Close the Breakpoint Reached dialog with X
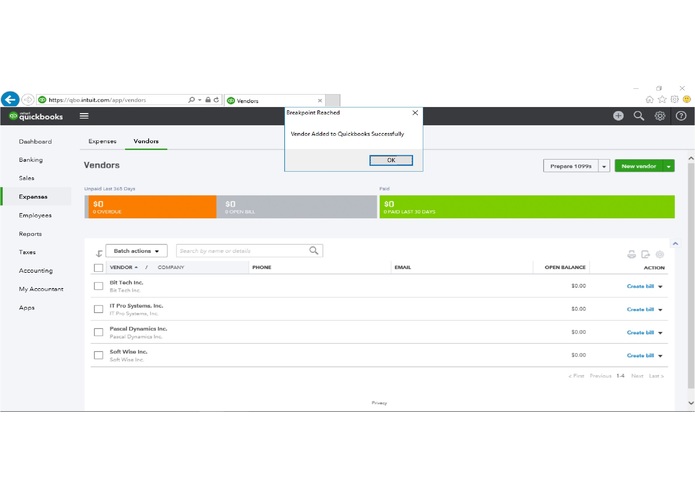This screenshot has height=494, width=695. coord(415,113)
